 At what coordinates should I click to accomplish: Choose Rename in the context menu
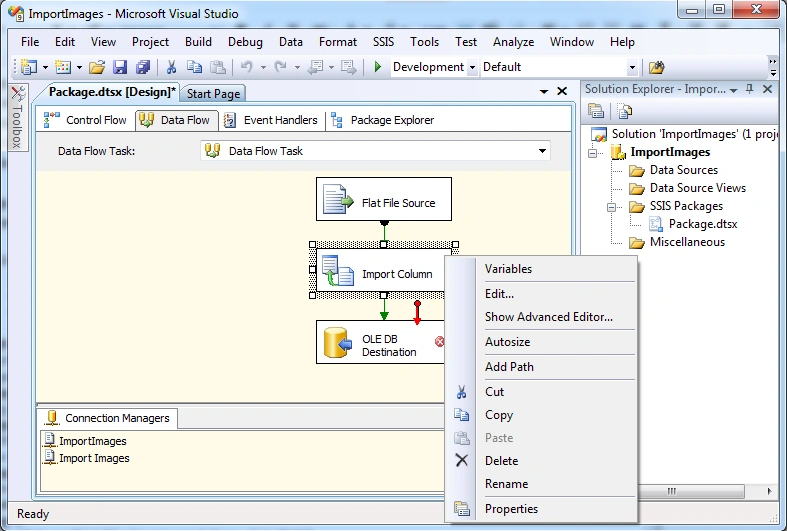(506, 484)
